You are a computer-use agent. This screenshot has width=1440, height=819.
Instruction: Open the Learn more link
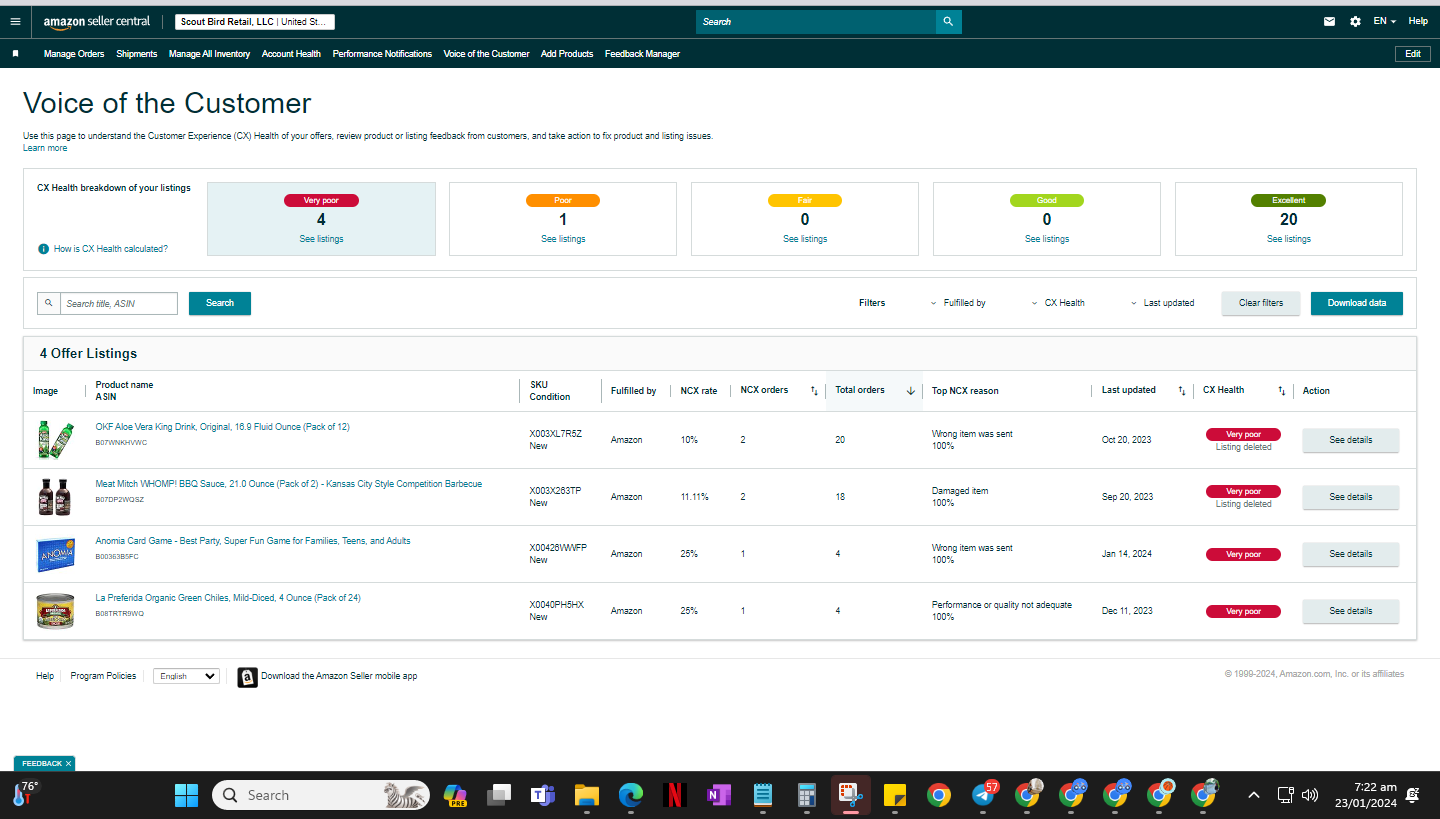click(x=45, y=148)
